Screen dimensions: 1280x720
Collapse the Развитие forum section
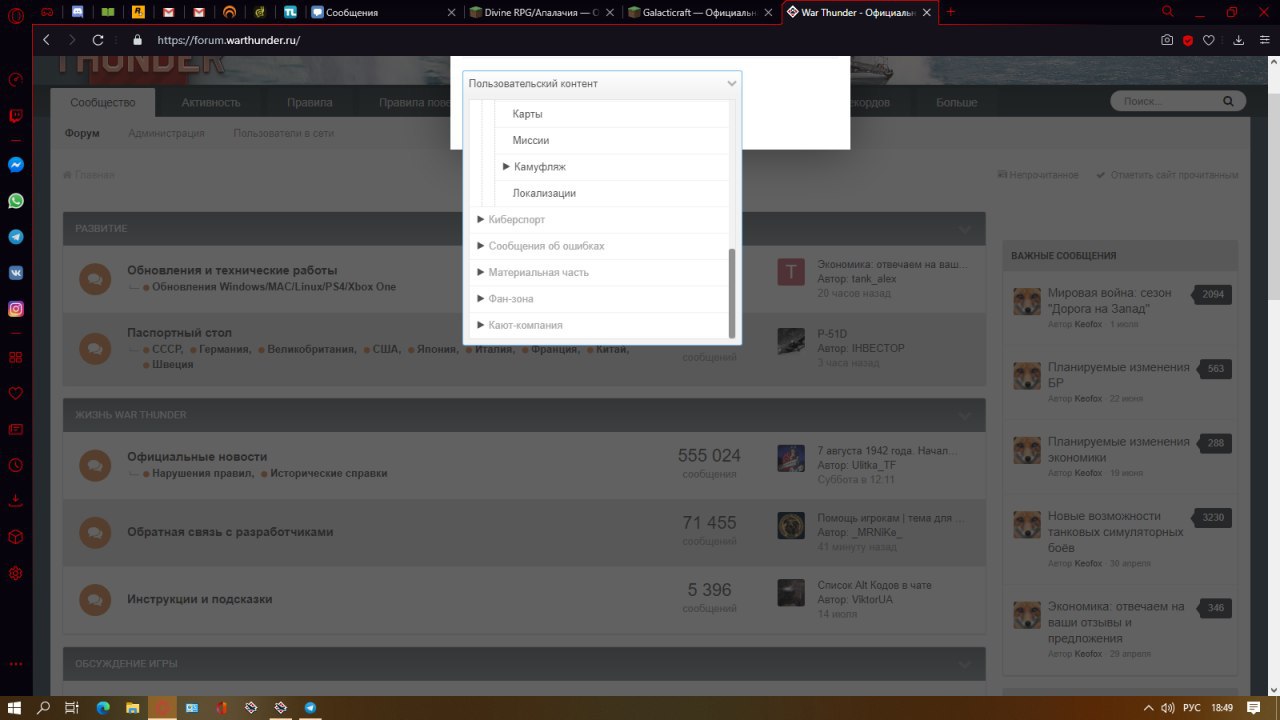point(964,229)
